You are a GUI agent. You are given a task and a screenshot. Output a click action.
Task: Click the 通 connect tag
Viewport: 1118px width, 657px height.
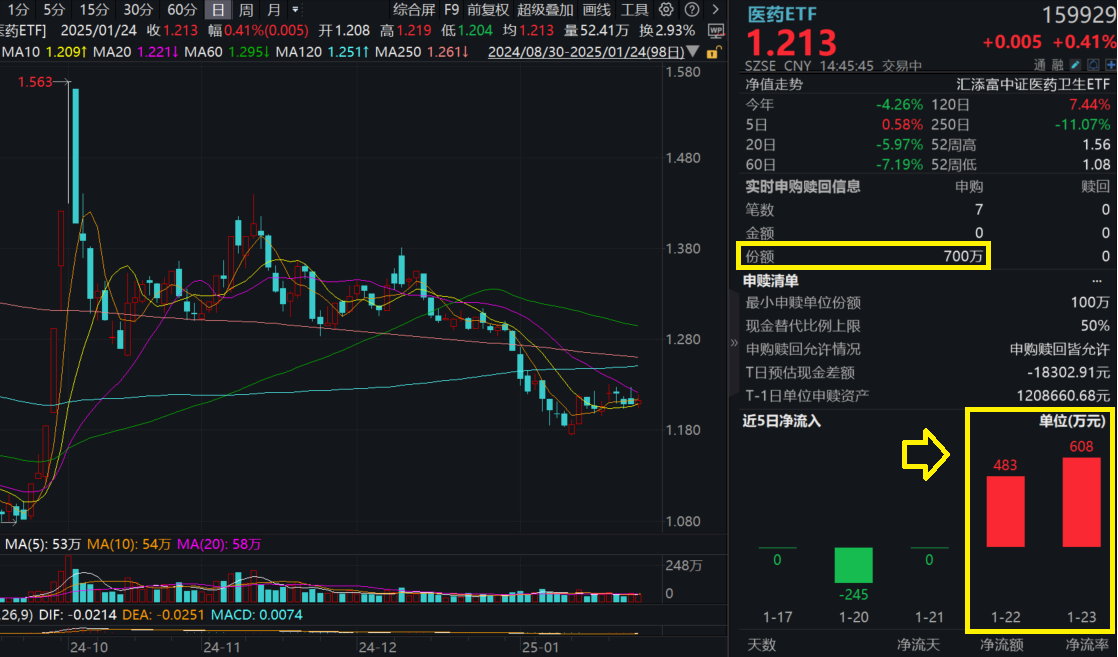click(x=1040, y=66)
